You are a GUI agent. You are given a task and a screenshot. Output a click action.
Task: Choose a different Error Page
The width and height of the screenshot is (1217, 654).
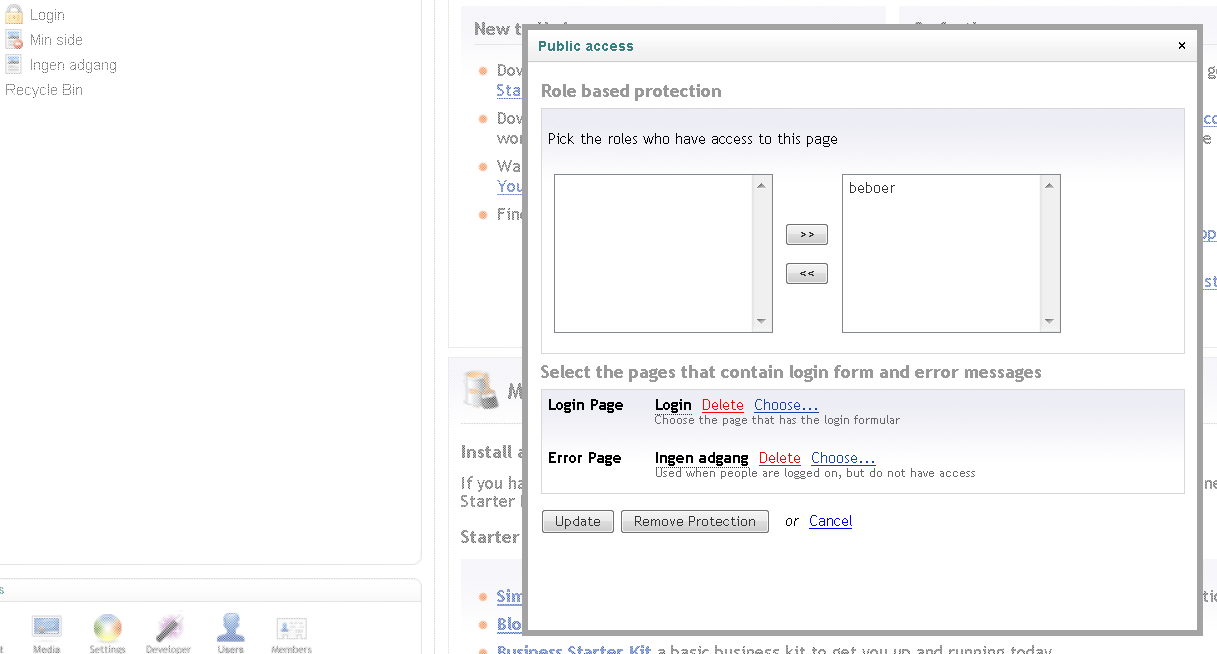(x=843, y=458)
